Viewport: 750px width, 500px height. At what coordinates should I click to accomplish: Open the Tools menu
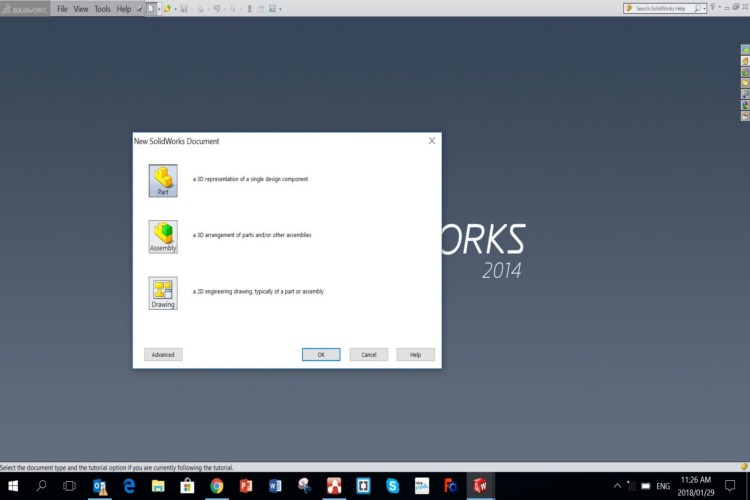click(102, 9)
